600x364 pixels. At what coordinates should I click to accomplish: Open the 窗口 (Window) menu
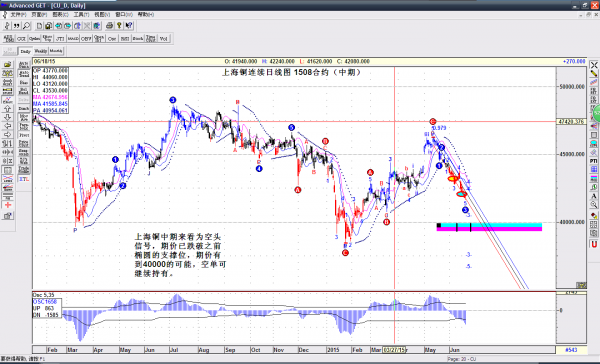pyautogui.click(x=124, y=15)
